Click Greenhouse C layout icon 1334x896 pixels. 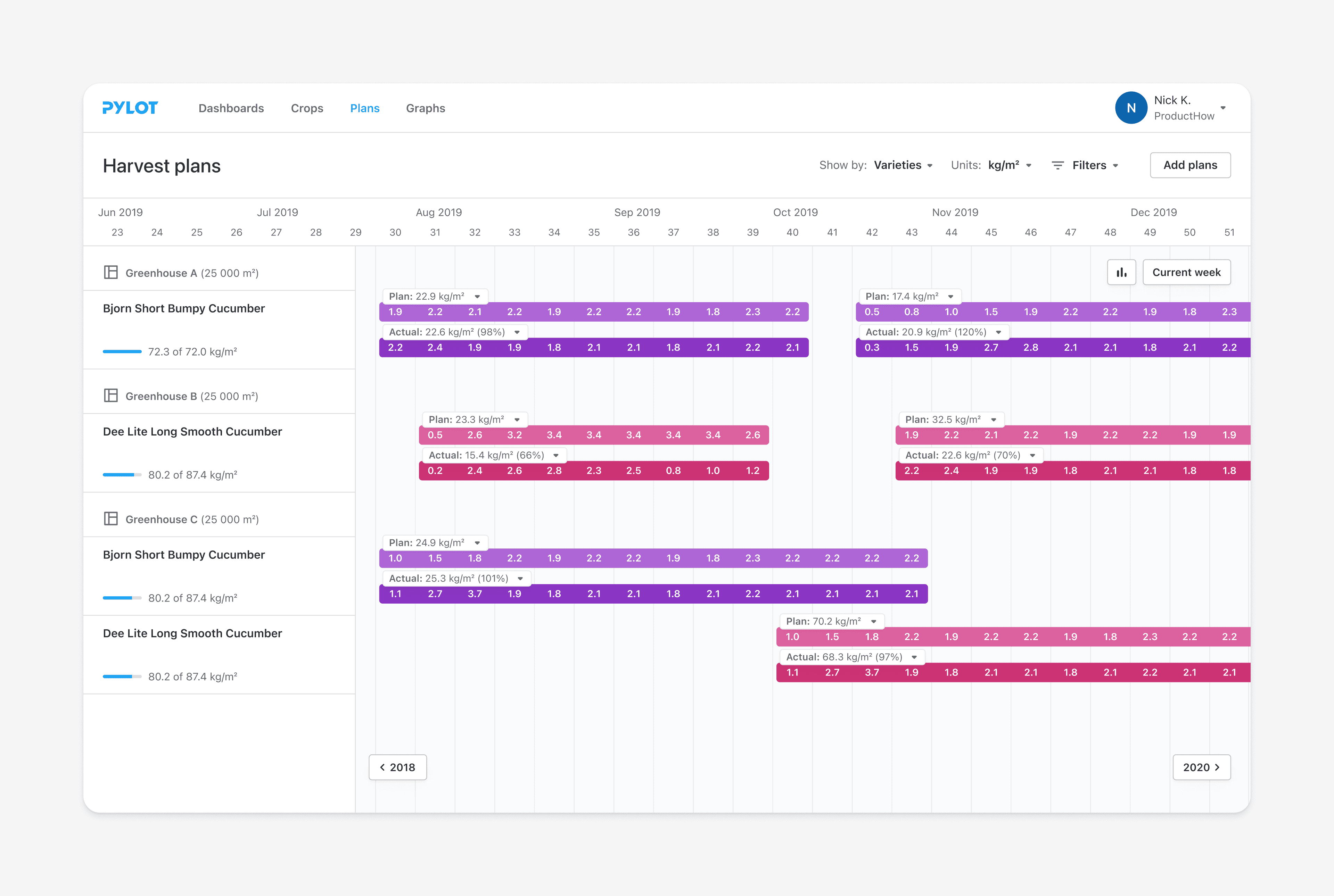coord(111,519)
